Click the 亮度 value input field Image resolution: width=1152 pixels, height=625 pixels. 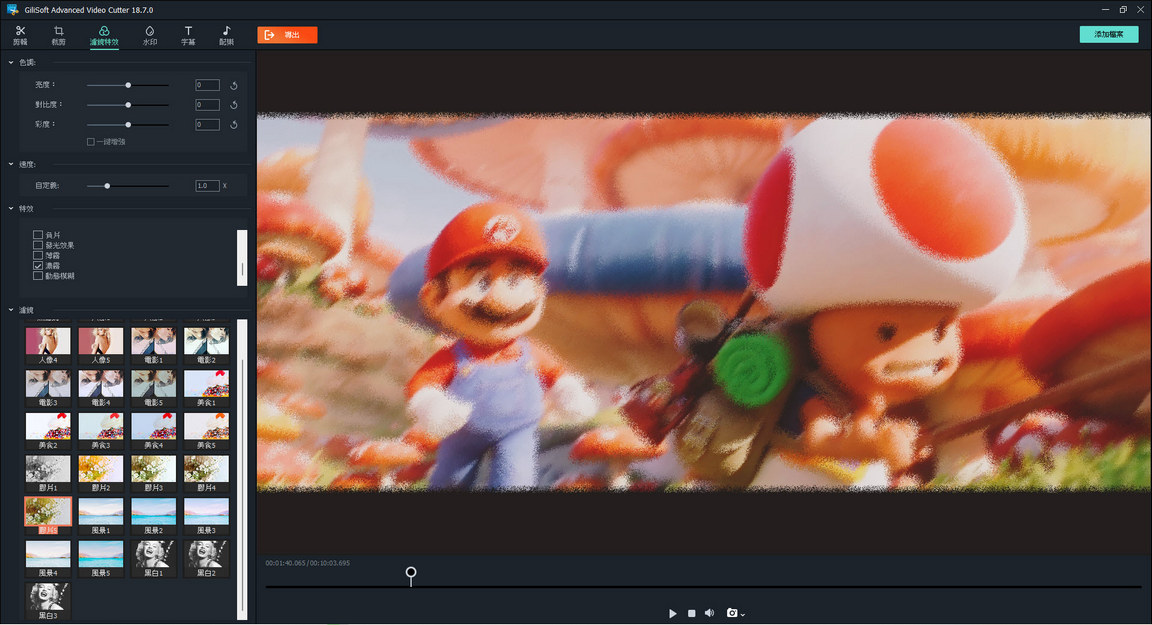207,85
